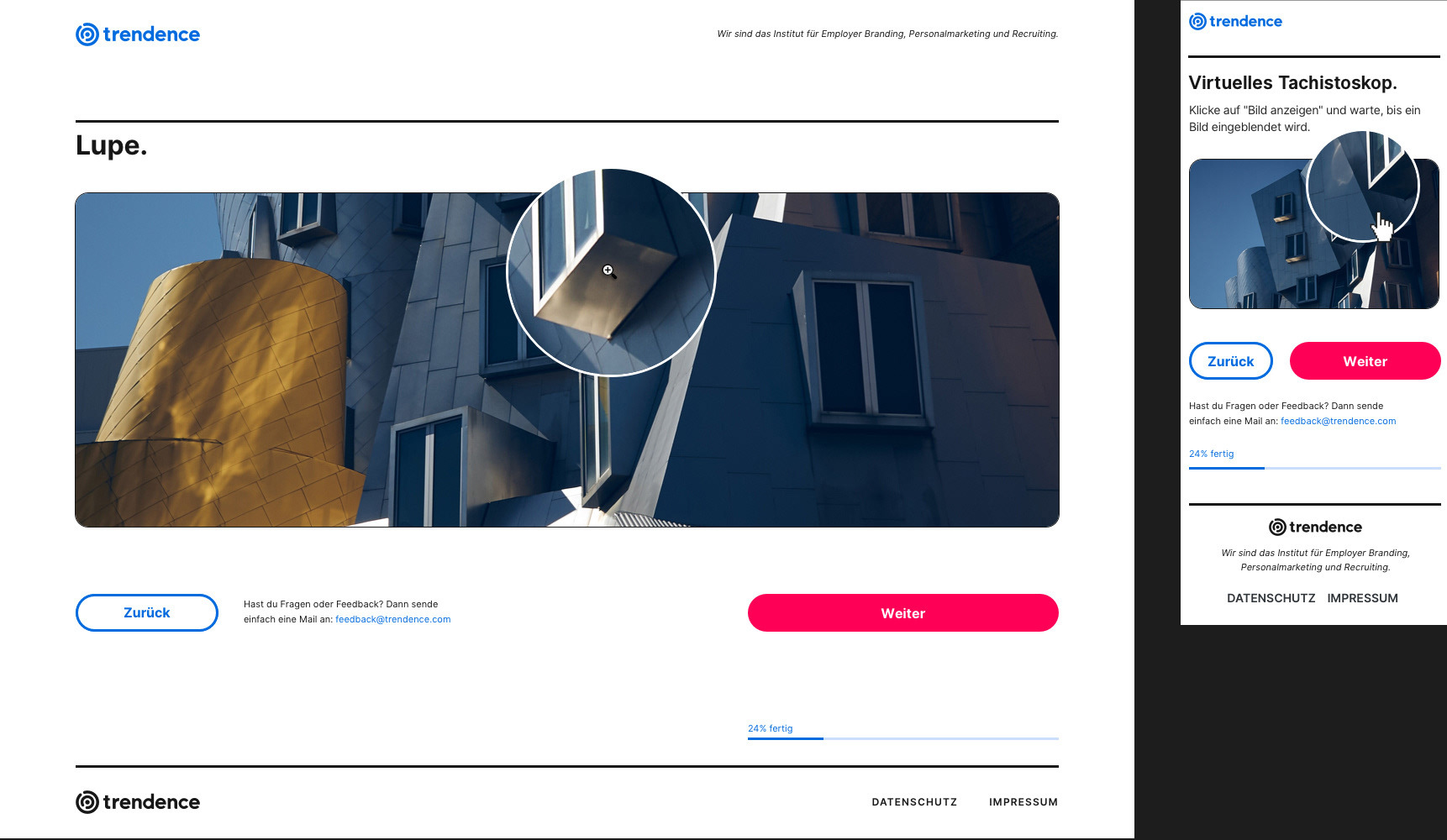Open feedback@trendence.com link in the mobile preview

[x=1338, y=421]
